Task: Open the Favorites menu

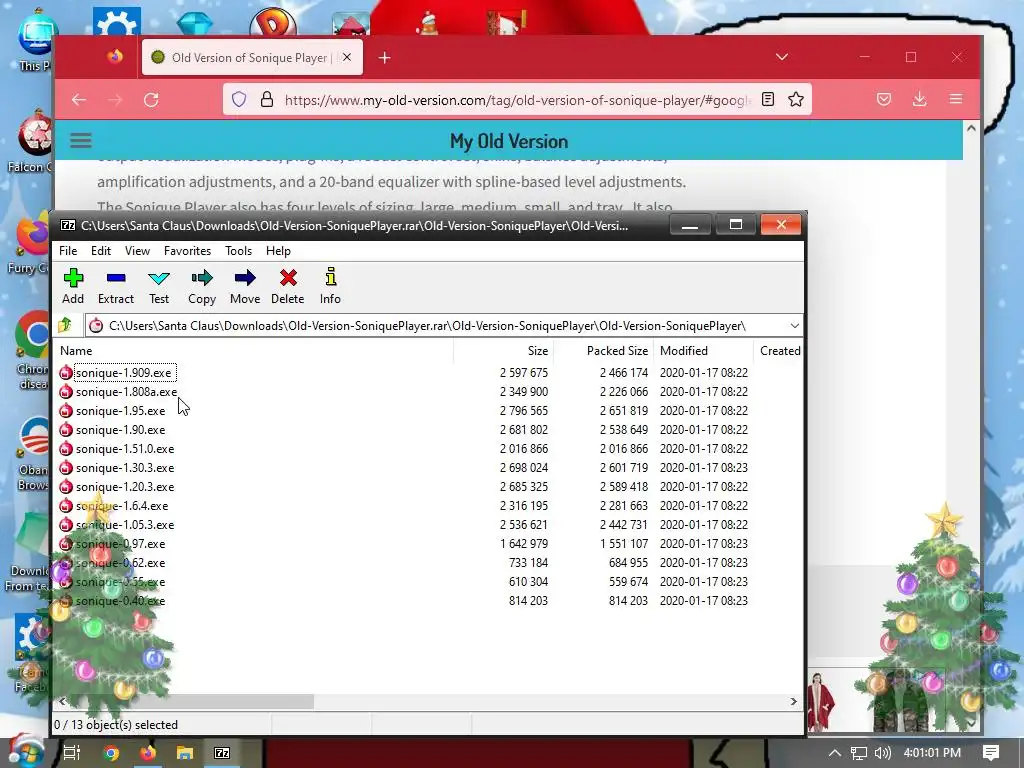Action: click(187, 251)
